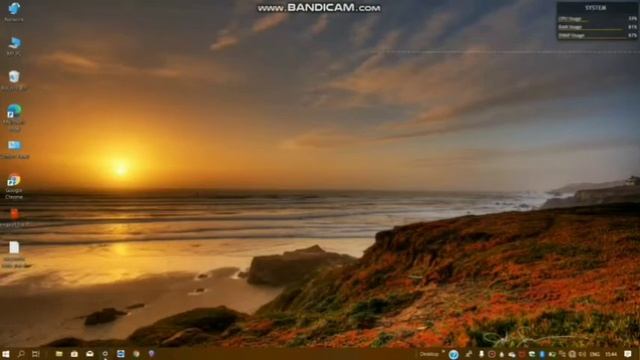Open the action center notifications icon
Screen dimensions: 640x360
[628, 354]
